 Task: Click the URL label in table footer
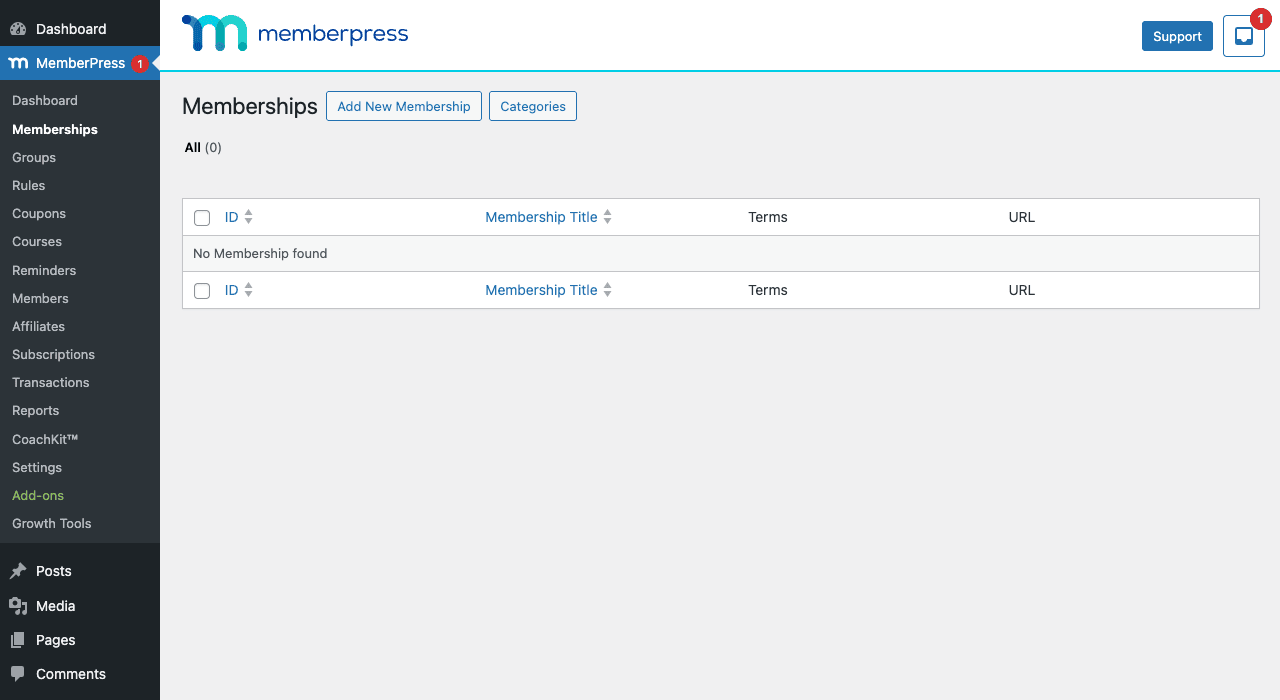pyautogui.click(x=1022, y=290)
